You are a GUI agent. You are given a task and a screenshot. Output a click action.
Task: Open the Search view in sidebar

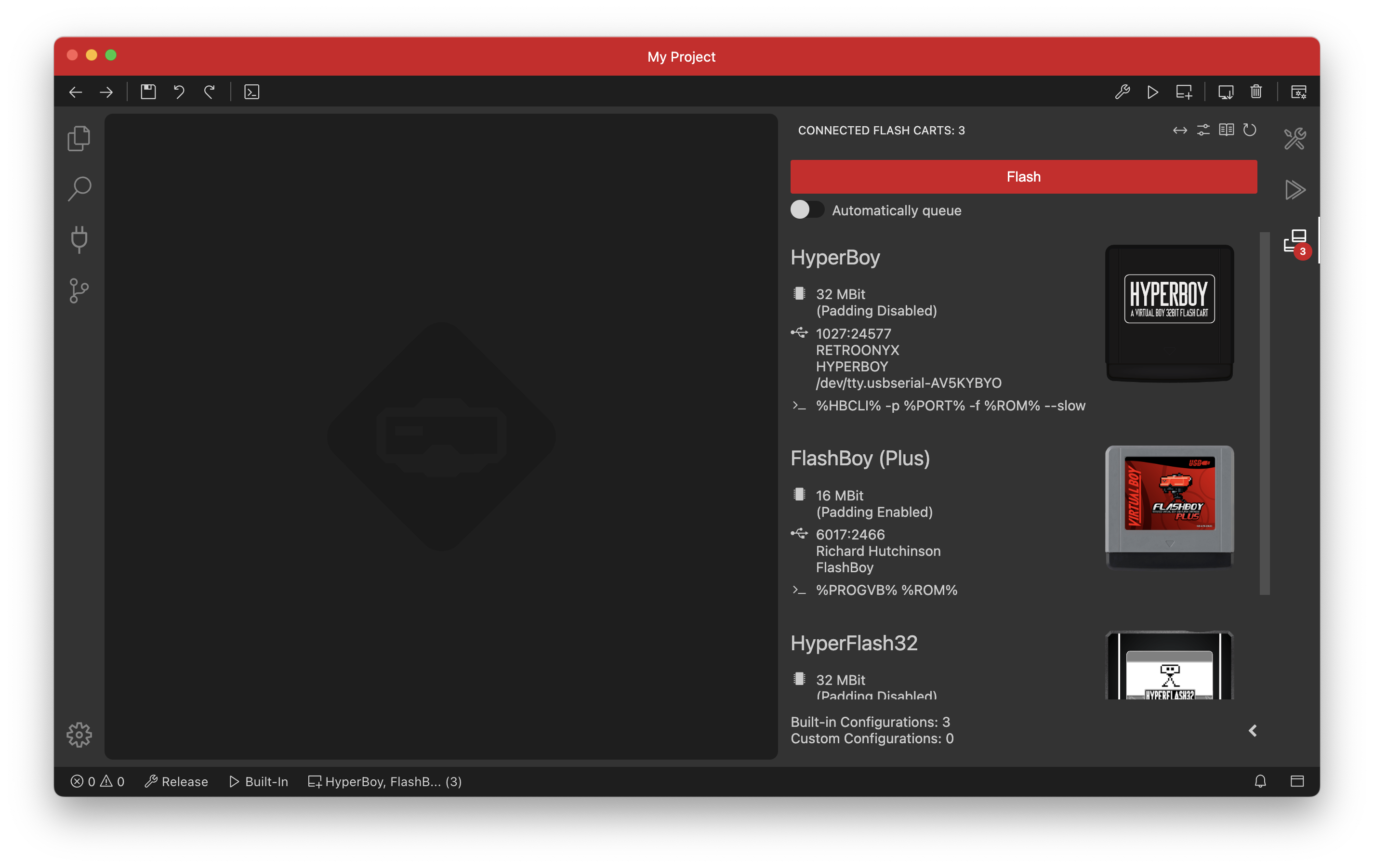tap(79, 189)
